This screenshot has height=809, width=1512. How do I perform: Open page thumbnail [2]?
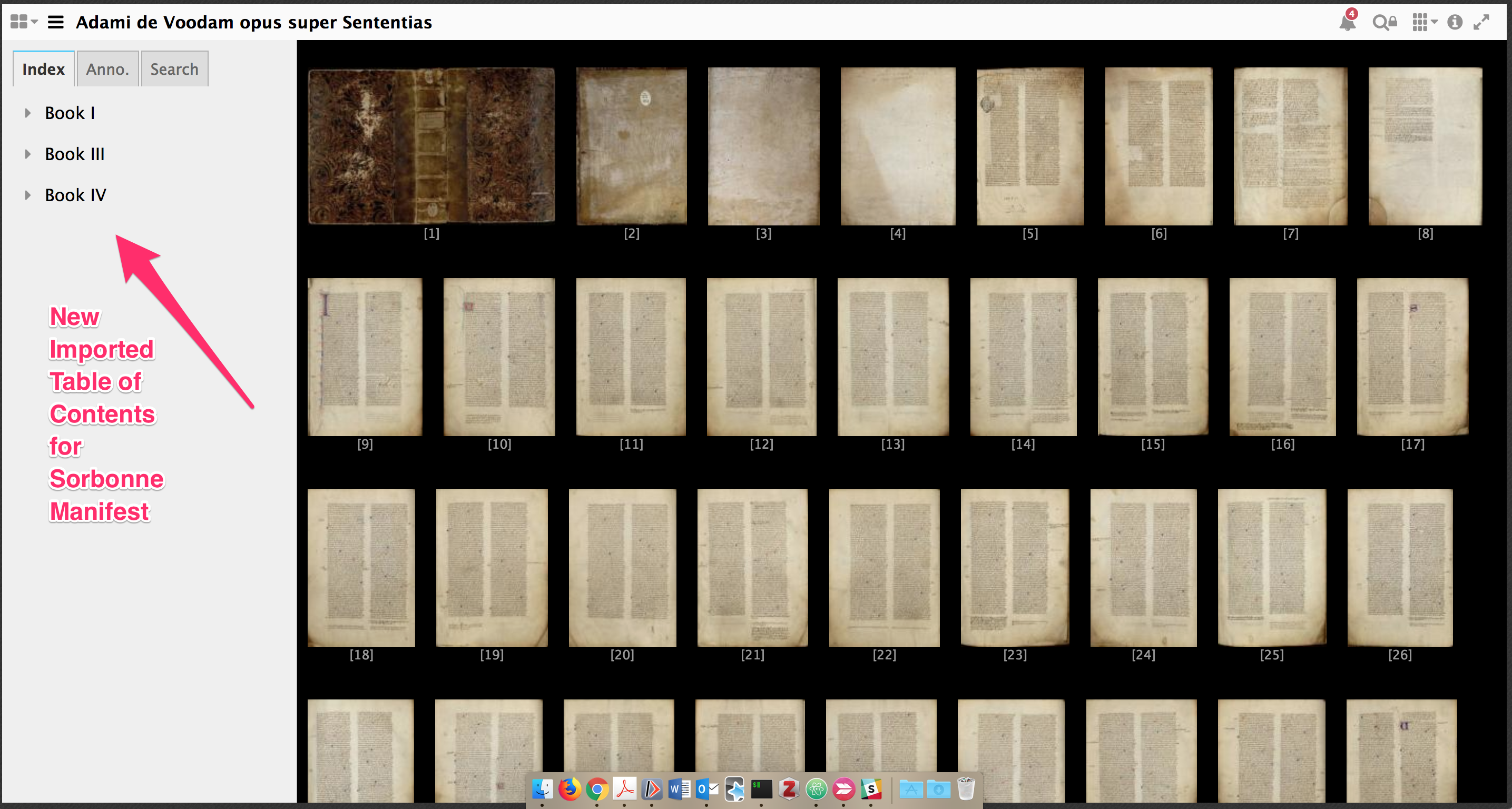coord(632,145)
